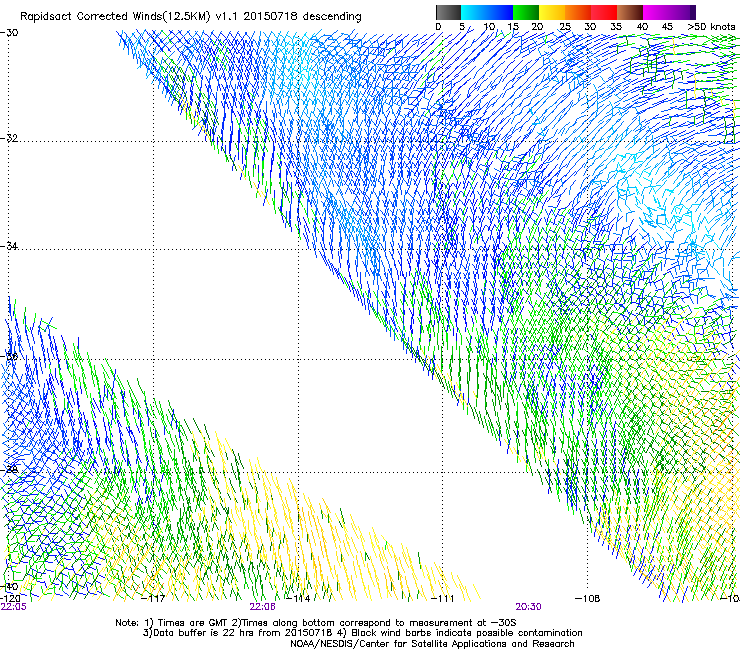Click the purple '22:05' time stamp
Image resolution: width=740 pixels, height=650 pixels.
pyautogui.click(x=14, y=607)
